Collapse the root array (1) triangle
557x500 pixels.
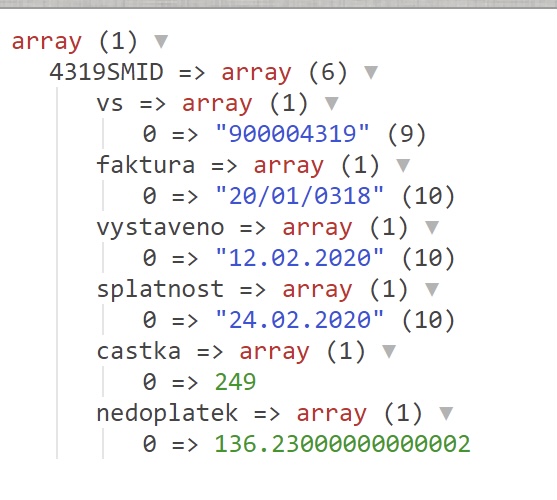(x=161, y=41)
